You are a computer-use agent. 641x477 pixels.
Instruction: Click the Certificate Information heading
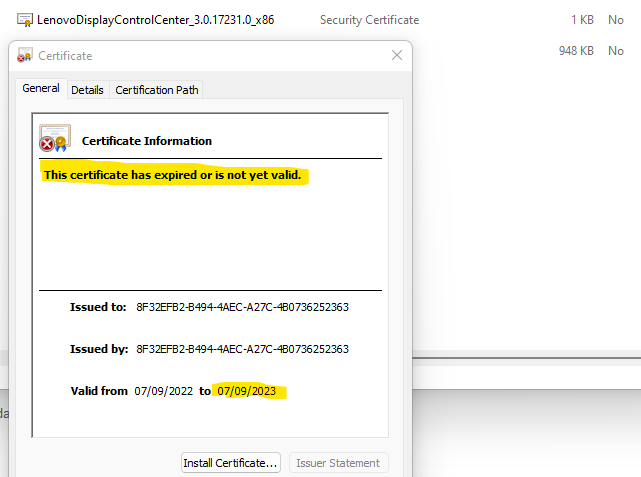pos(147,141)
